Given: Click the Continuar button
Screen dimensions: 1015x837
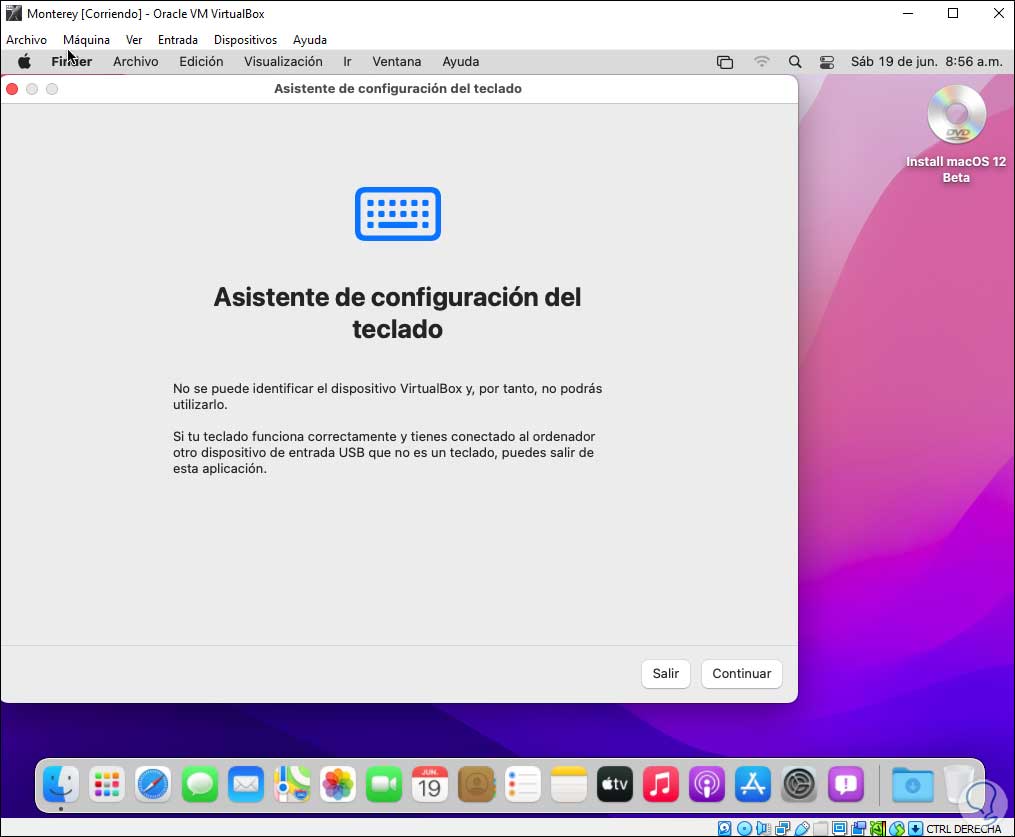Looking at the screenshot, I should [742, 674].
